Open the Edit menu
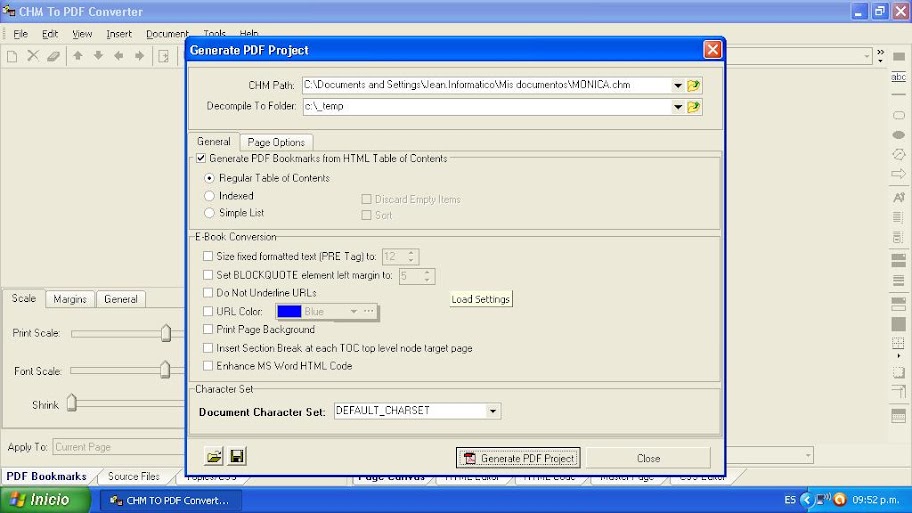This screenshot has width=912, height=513. [50, 34]
